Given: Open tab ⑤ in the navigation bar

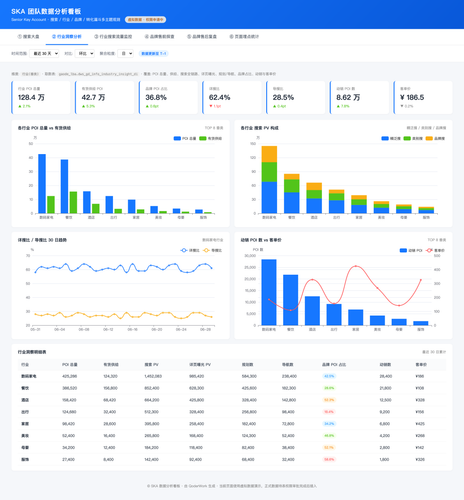Looking at the screenshot, I should click(x=202, y=37).
